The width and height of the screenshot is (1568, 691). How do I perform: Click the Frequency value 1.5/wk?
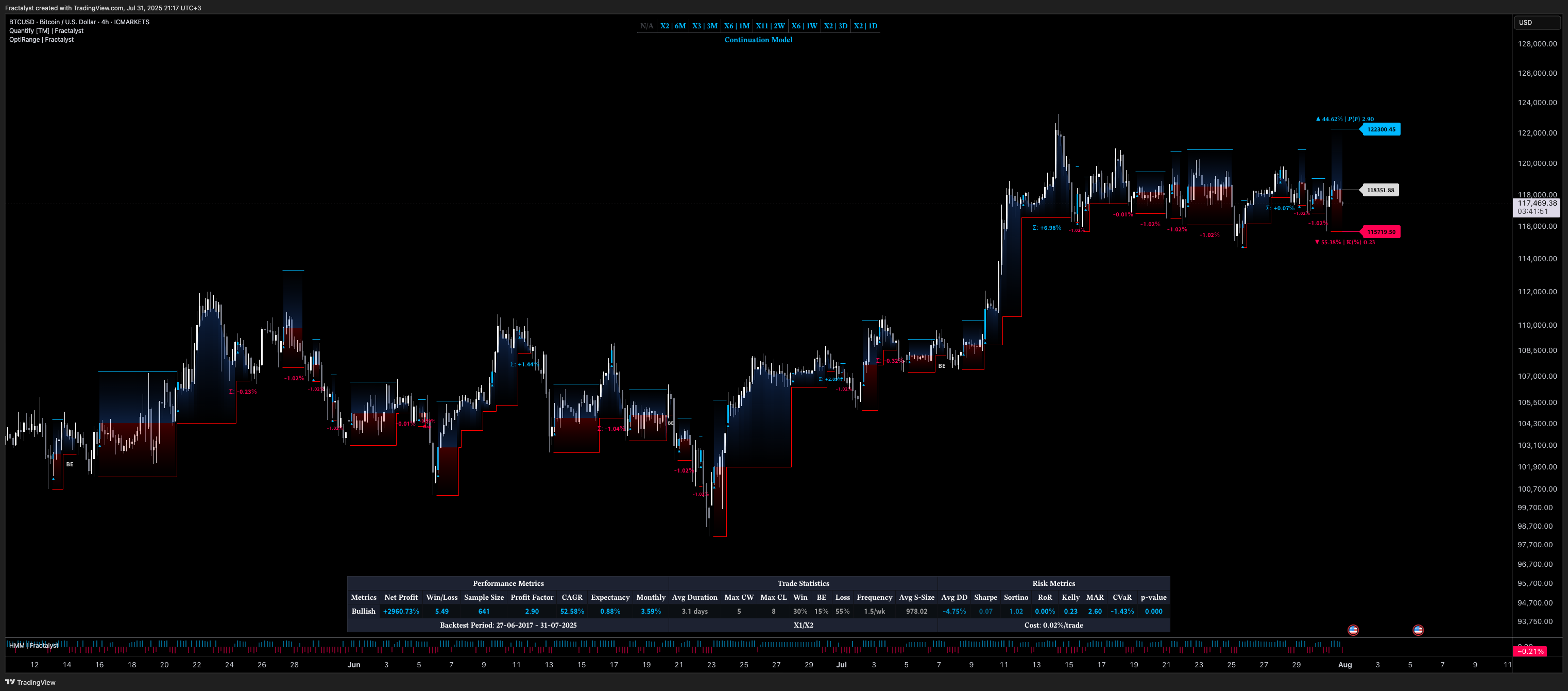tap(874, 611)
